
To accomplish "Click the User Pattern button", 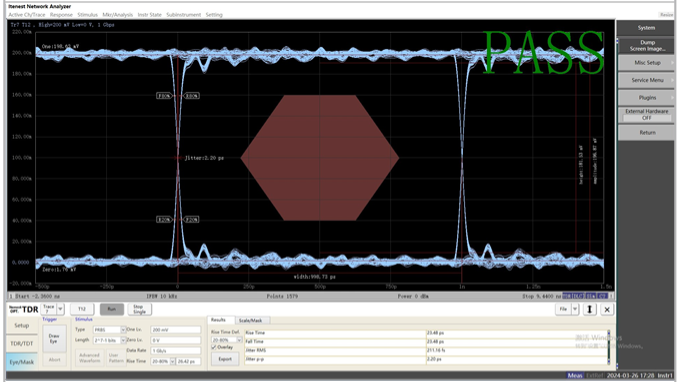I will pyautogui.click(x=116, y=358).
